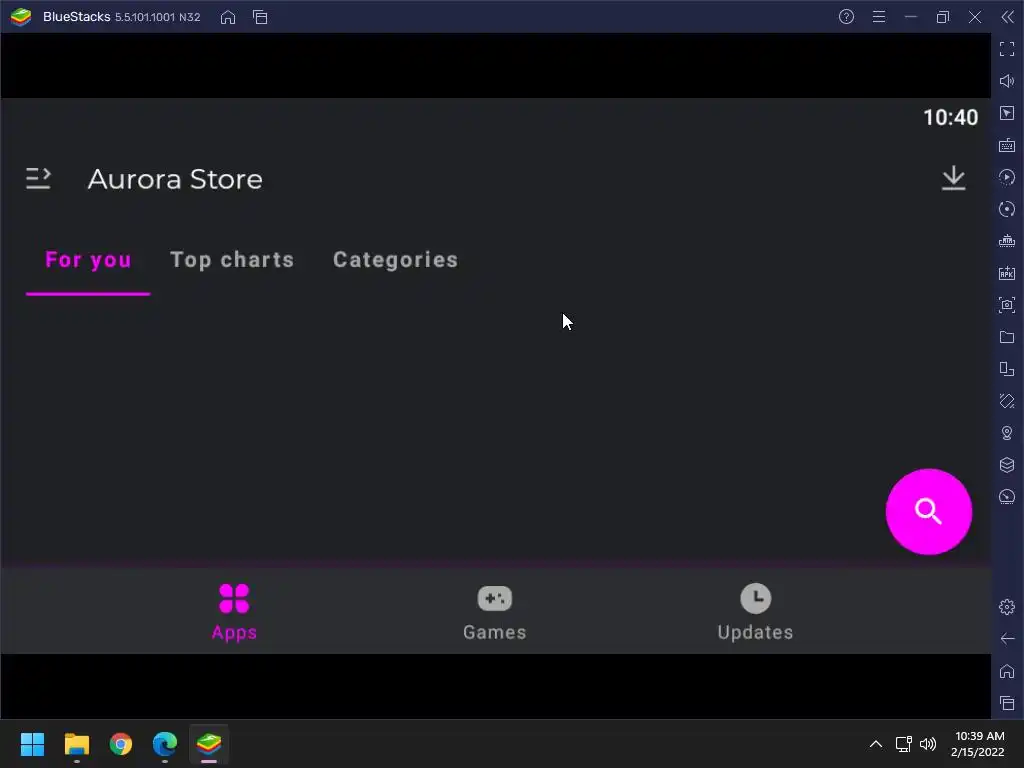This screenshot has width=1024, height=768.
Task: Click the shake device icon
Action: point(1007,401)
